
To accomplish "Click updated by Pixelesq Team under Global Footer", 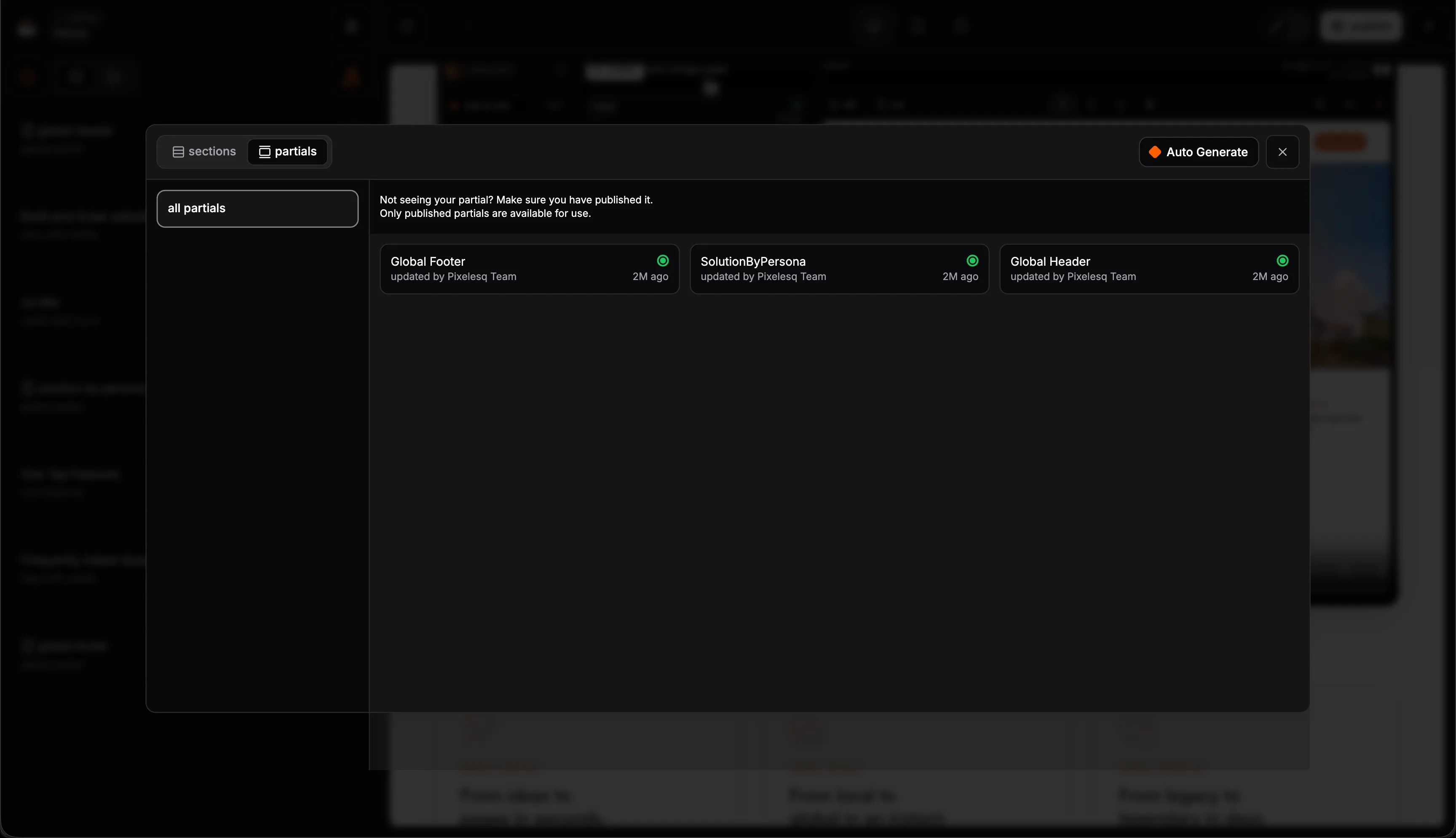I will (x=453, y=277).
